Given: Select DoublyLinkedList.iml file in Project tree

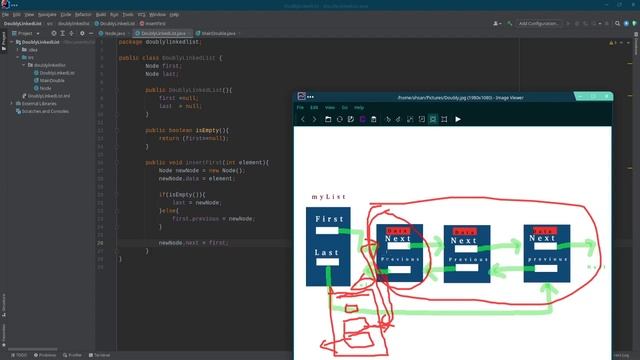Looking at the screenshot, I should click(x=46, y=96).
